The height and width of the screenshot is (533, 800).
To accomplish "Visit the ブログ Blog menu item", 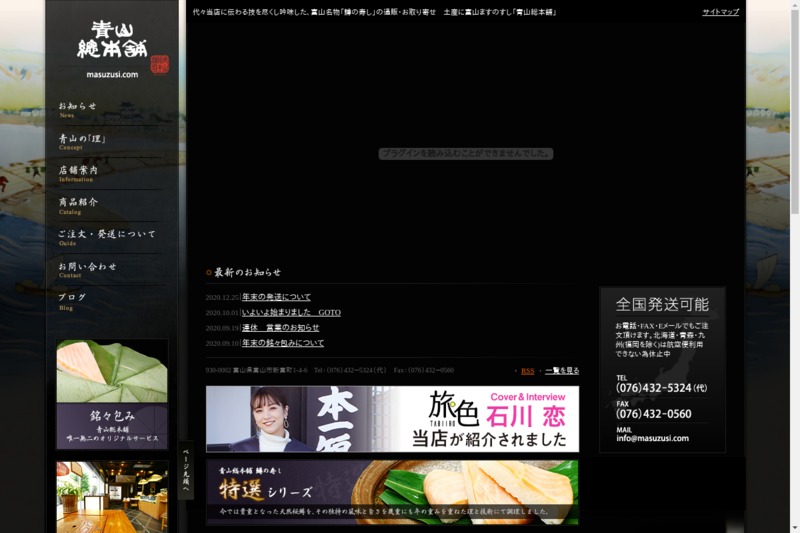I will pyautogui.click(x=72, y=300).
